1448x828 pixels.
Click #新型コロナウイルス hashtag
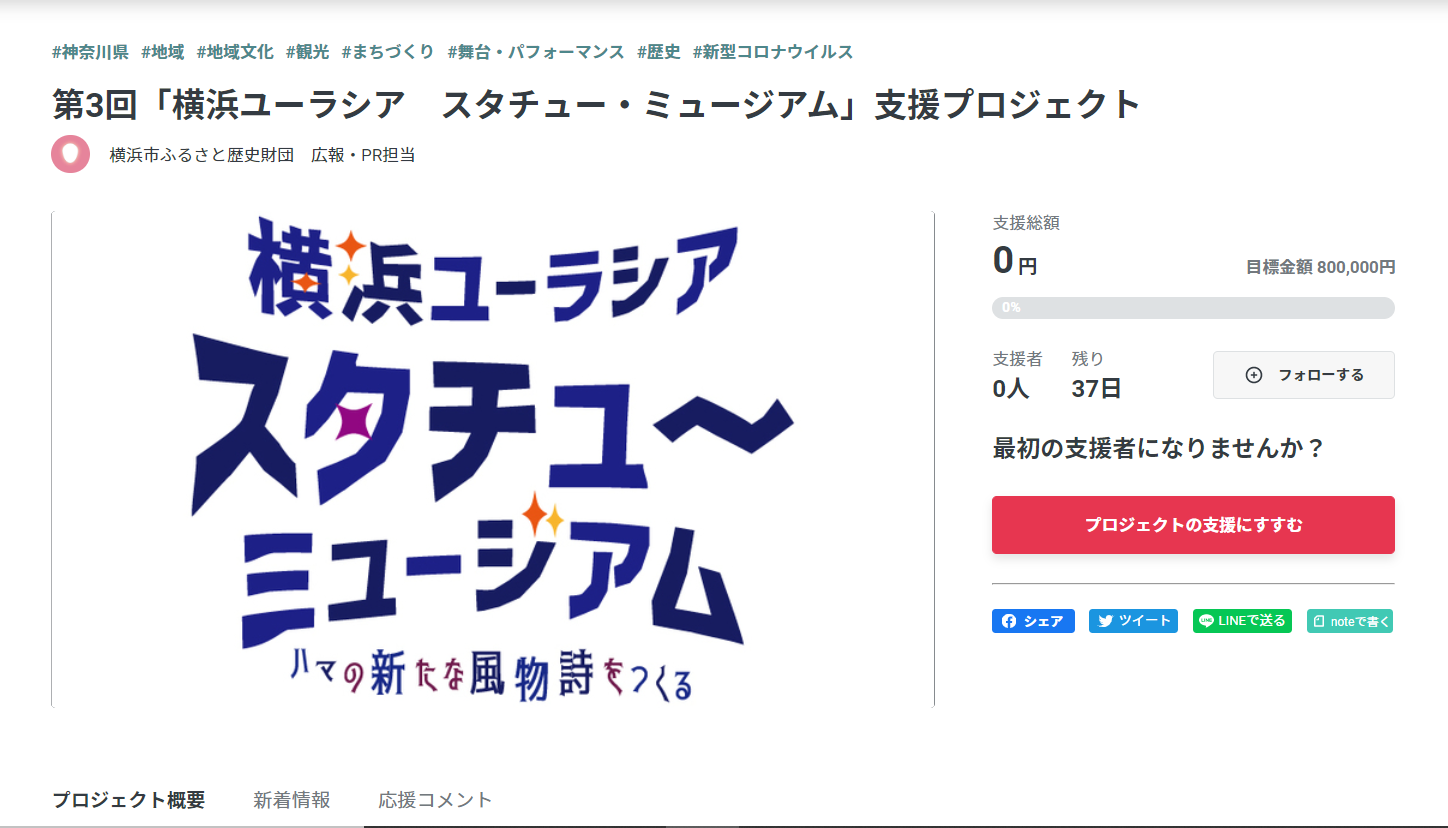click(x=773, y=52)
